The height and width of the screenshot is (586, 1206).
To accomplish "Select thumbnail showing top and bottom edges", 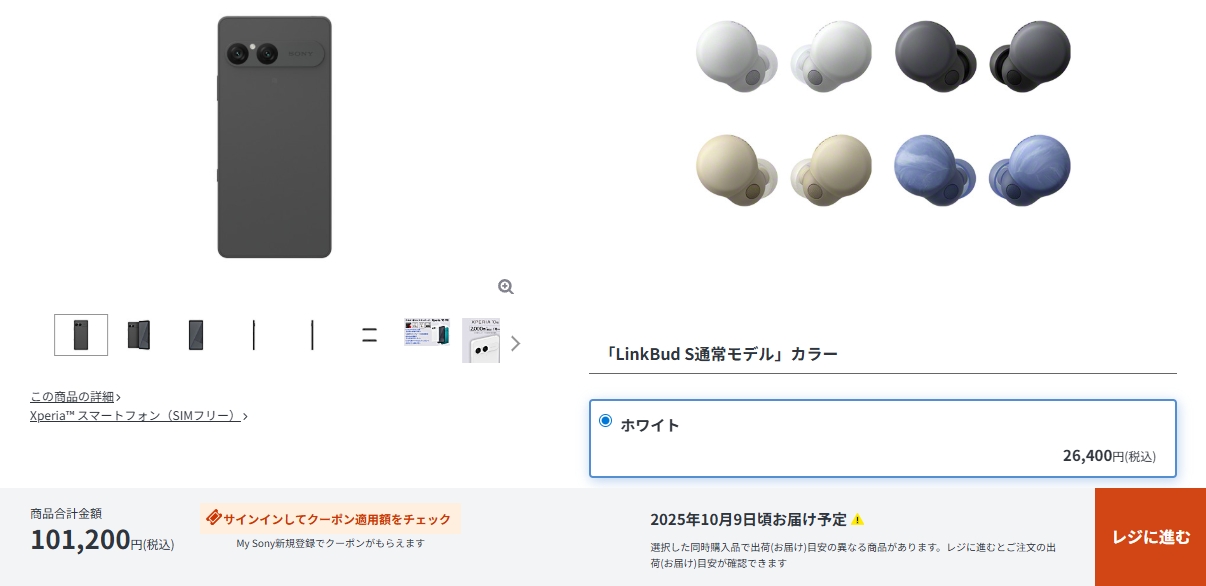I will coord(369,335).
